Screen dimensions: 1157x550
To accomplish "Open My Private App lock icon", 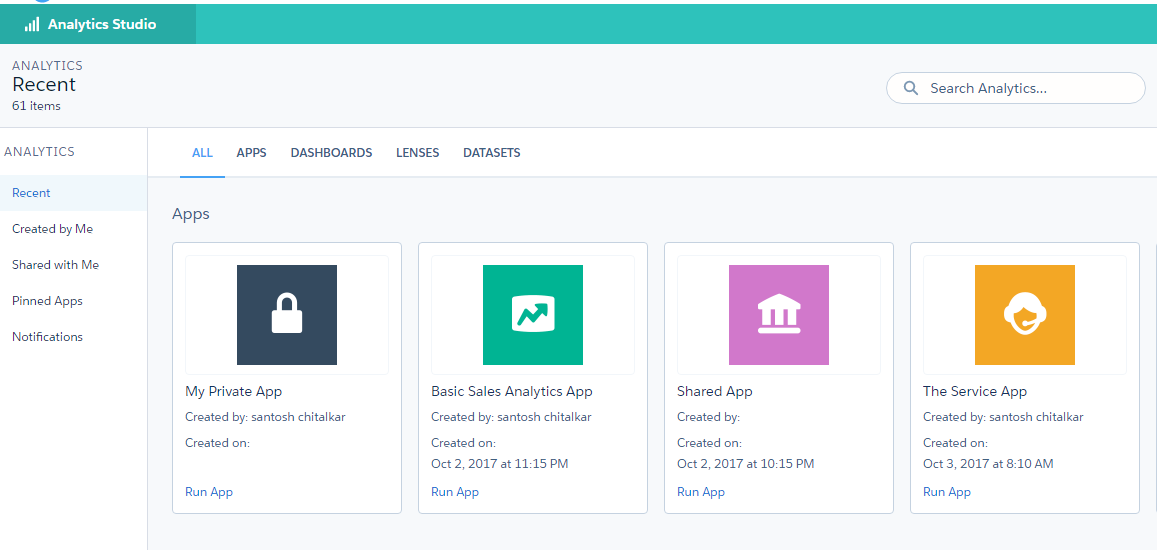I will pos(287,315).
